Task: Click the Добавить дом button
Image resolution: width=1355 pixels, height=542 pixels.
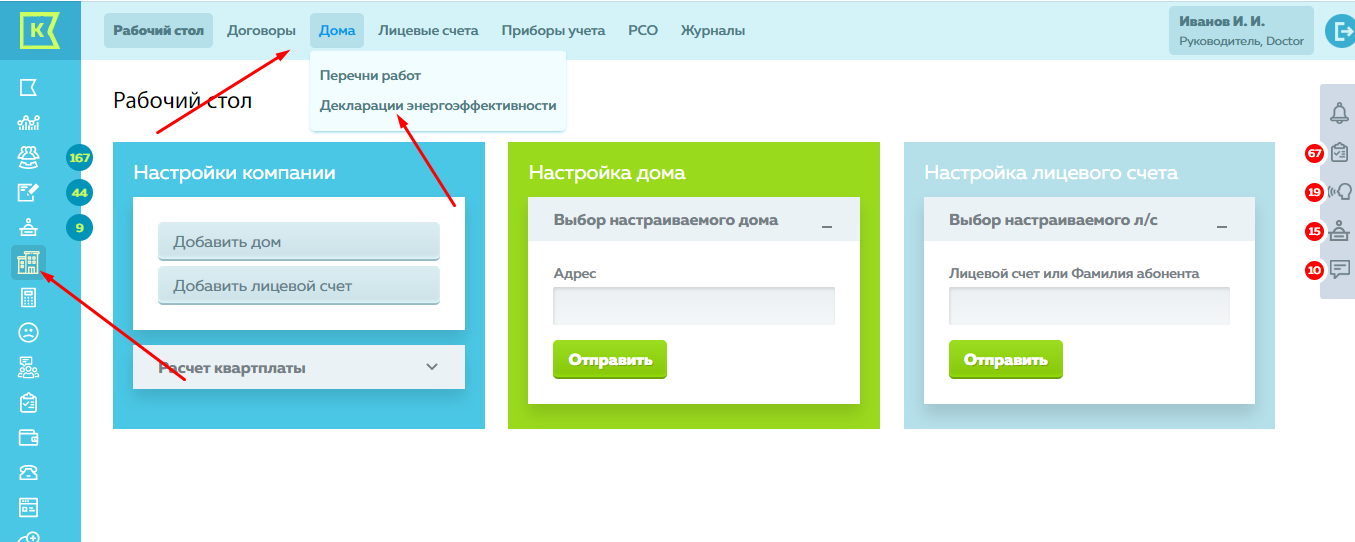Action: pos(299,241)
